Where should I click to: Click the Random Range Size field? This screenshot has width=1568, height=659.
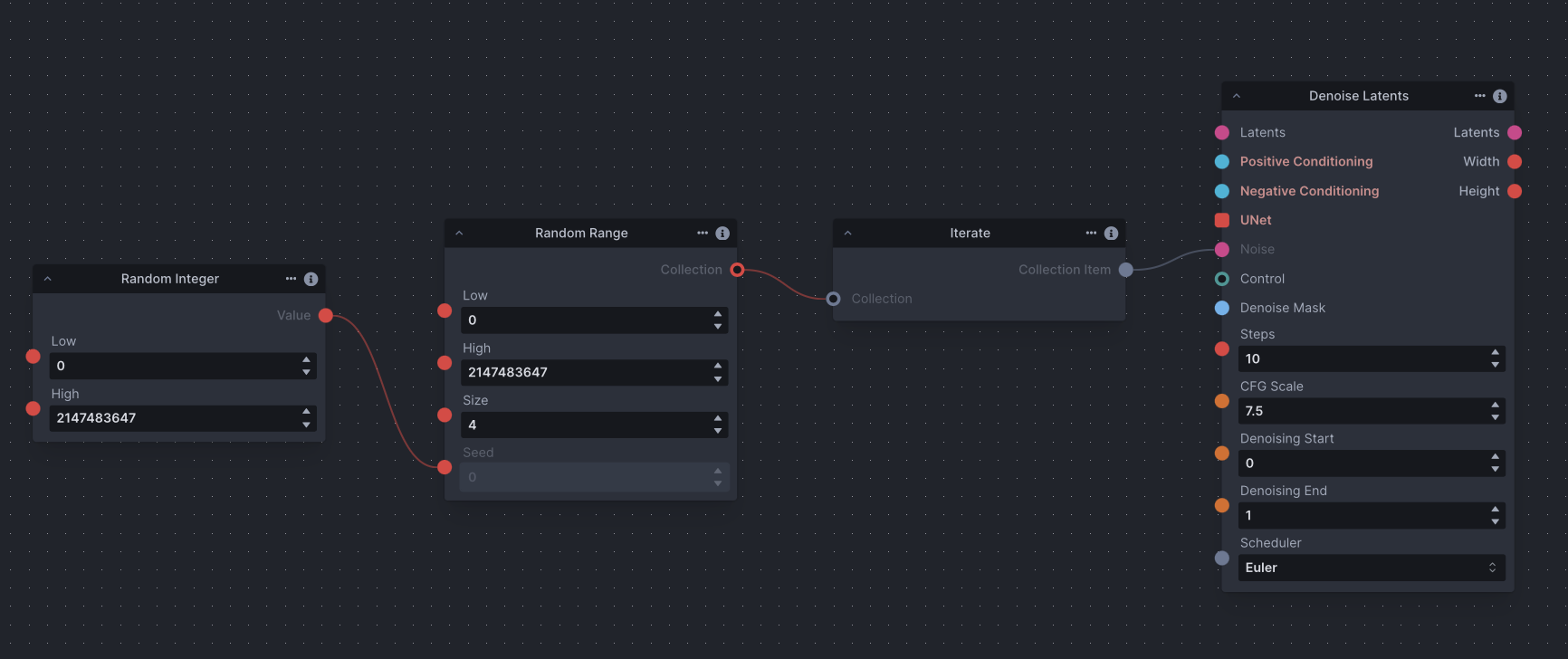(x=595, y=425)
